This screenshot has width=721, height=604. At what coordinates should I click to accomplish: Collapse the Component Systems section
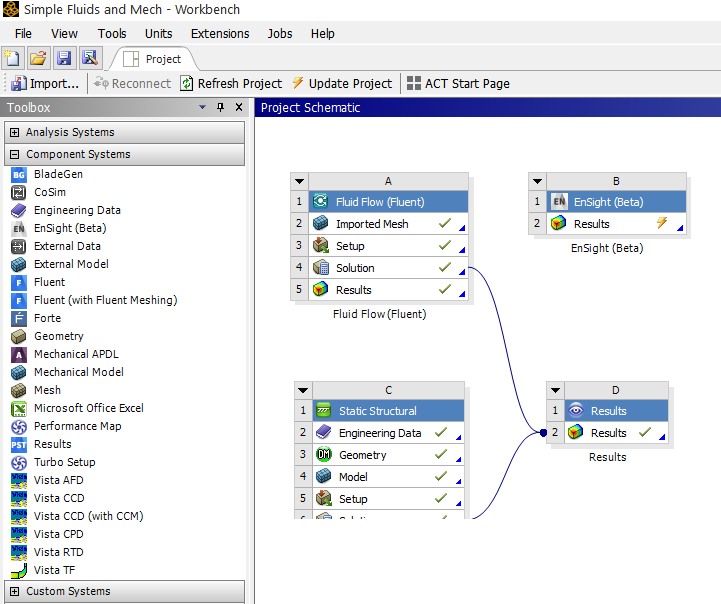pos(15,154)
